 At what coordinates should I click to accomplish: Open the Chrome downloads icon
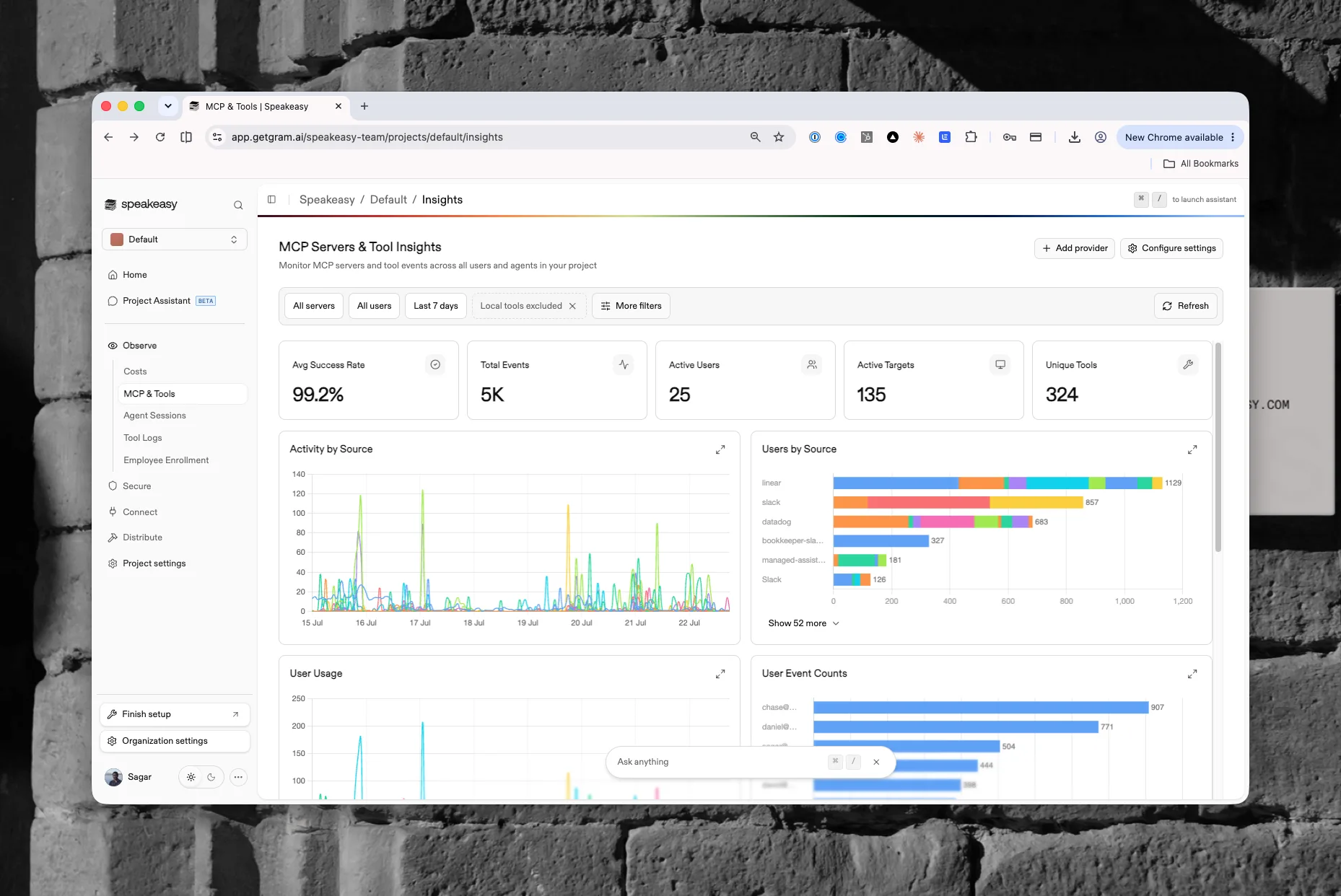[1075, 137]
